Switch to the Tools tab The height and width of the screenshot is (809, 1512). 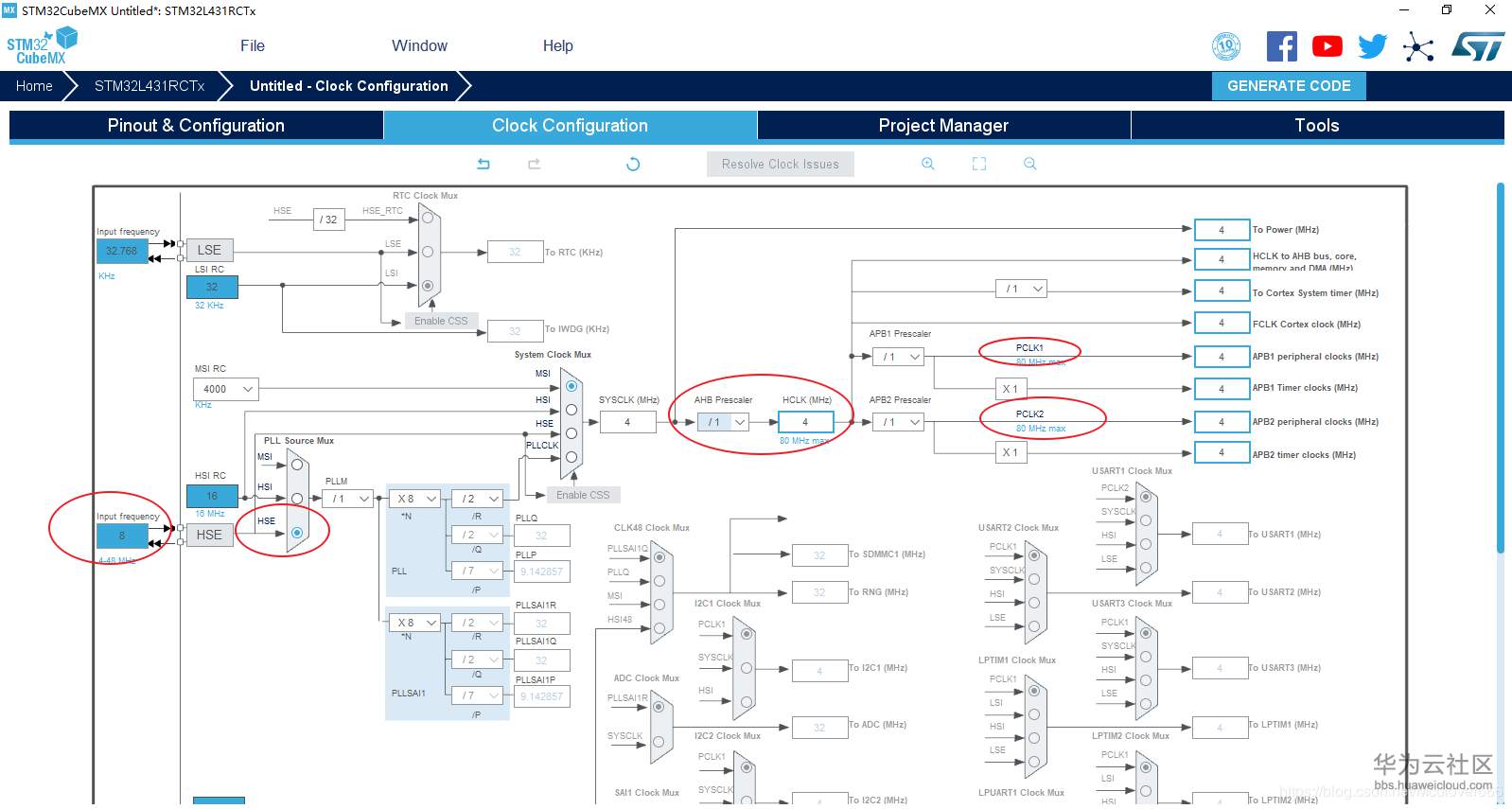[x=1317, y=126]
